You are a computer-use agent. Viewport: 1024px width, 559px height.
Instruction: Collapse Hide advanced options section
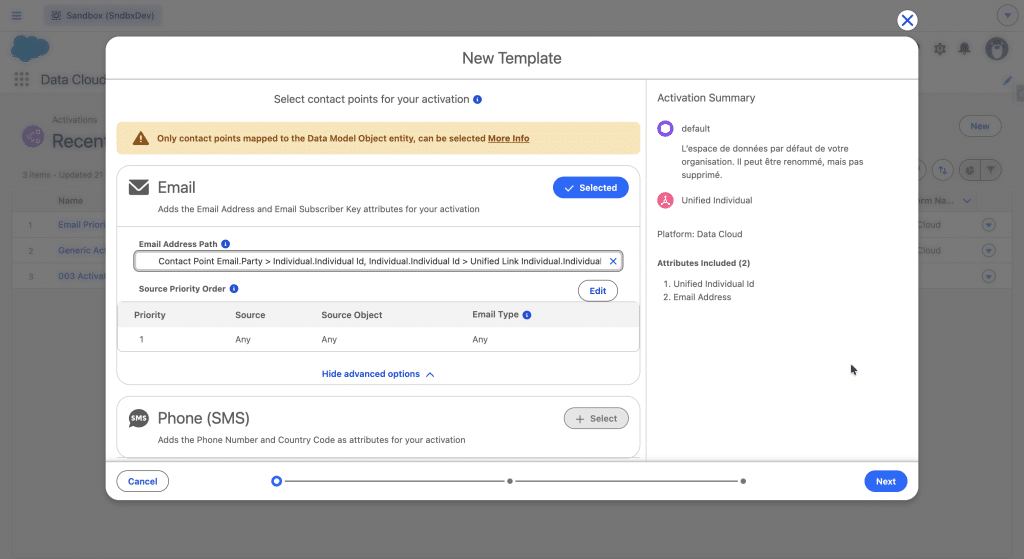click(378, 374)
